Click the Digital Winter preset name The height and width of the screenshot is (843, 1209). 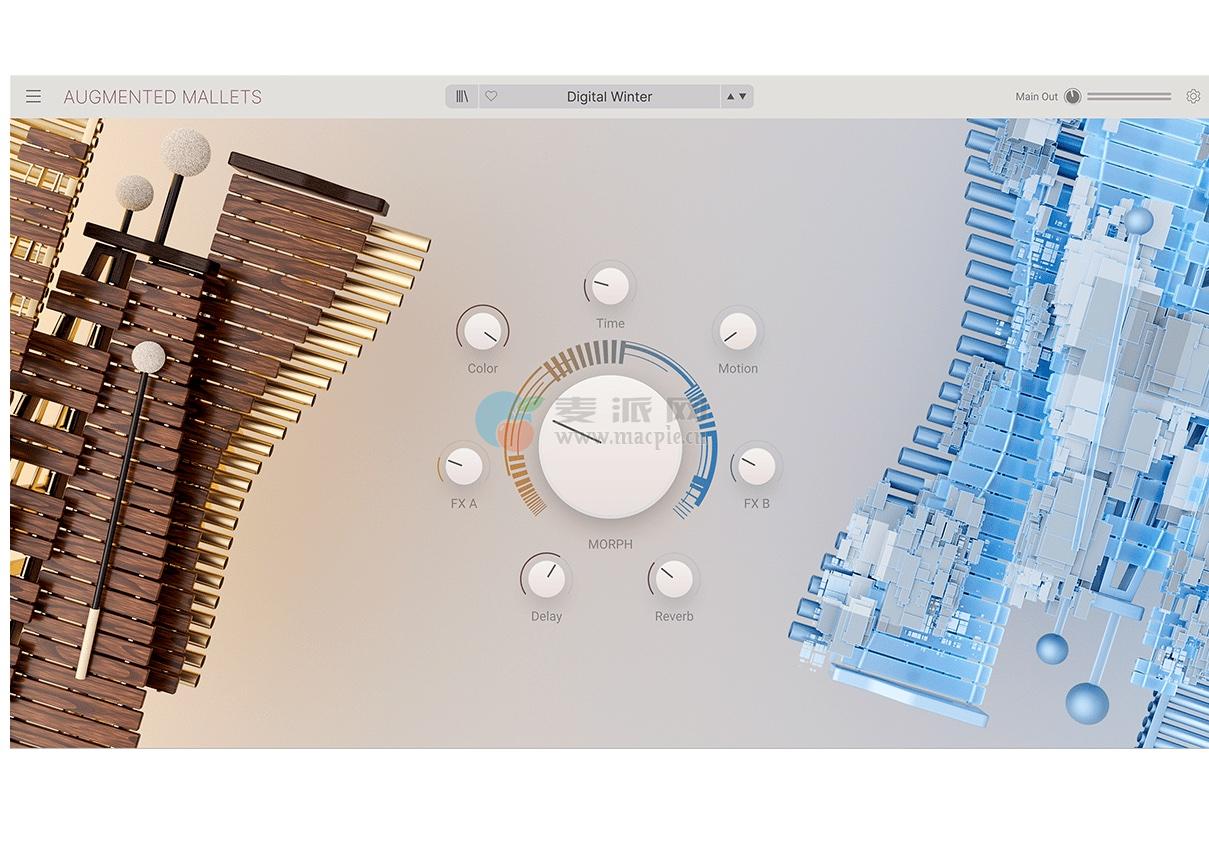609,97
